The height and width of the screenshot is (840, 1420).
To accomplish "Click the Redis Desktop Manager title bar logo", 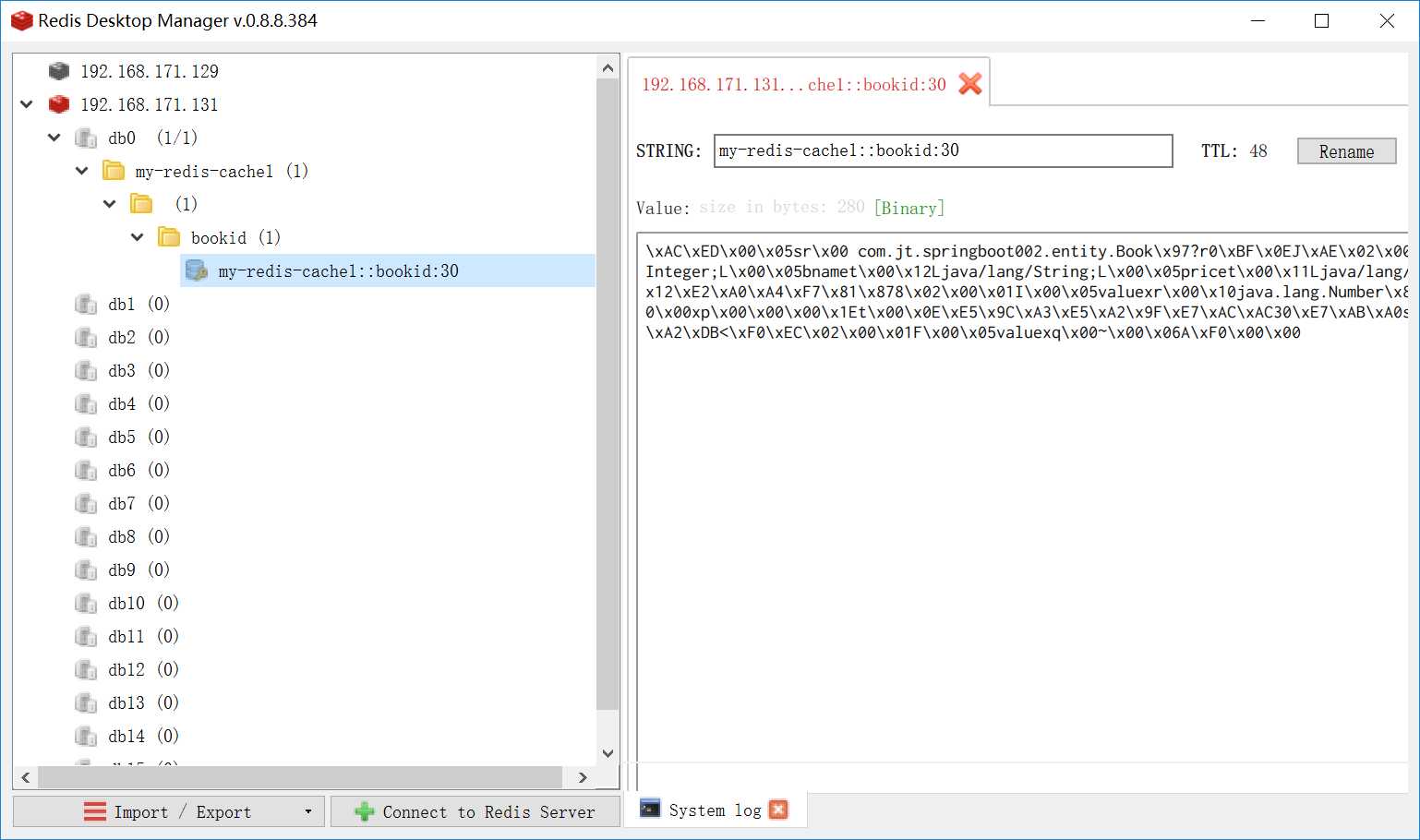I will coord(21,20).
